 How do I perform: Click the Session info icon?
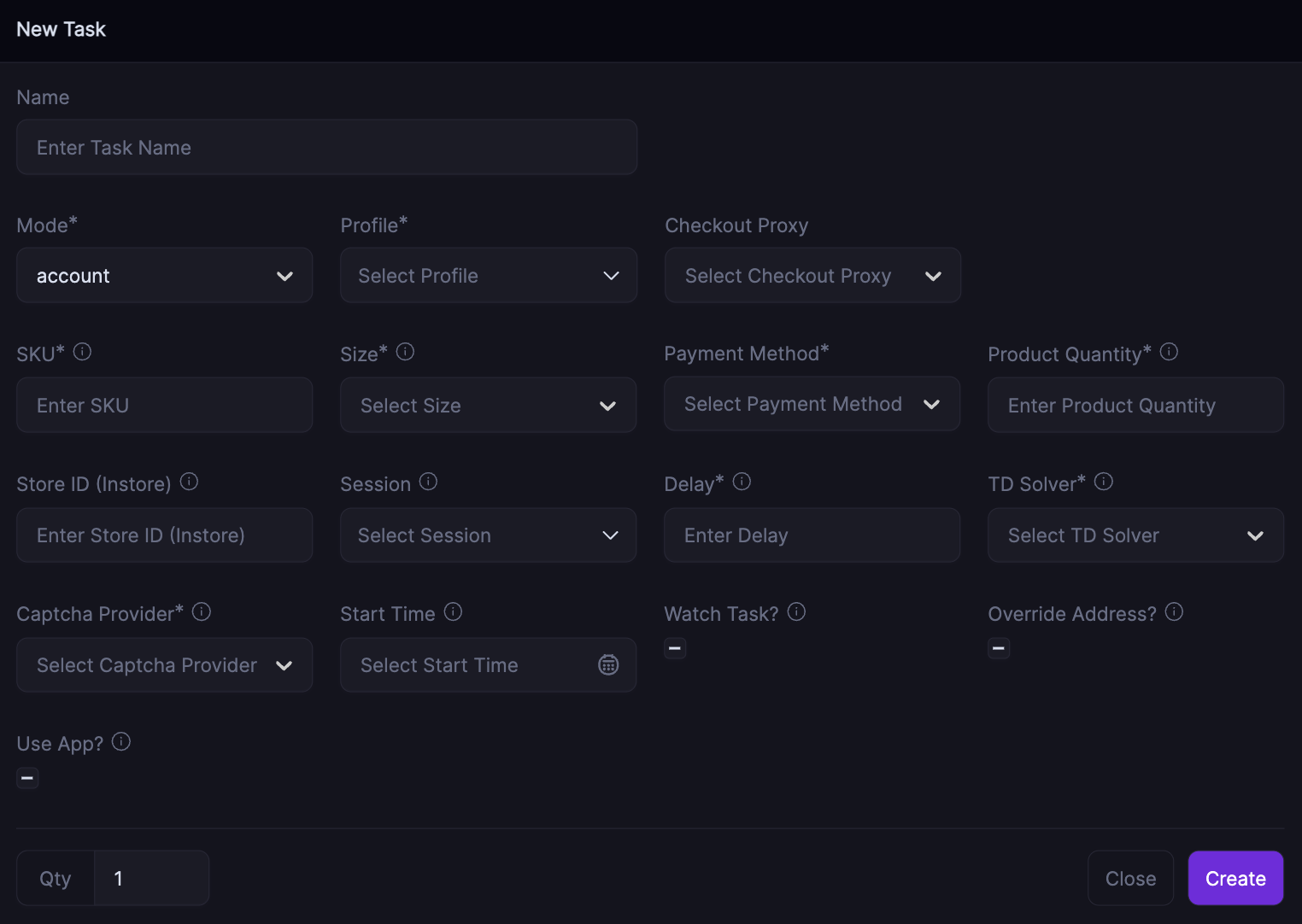point(428,482)
